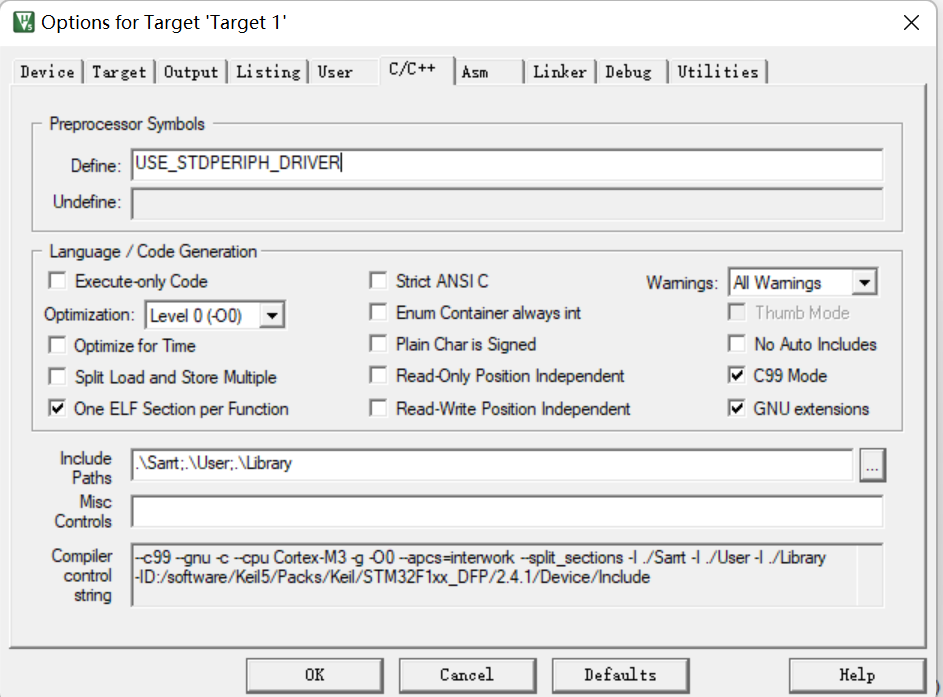Close the Options for Target dialog
Viewport: 943px width, 697px height.
click(911, 23)
